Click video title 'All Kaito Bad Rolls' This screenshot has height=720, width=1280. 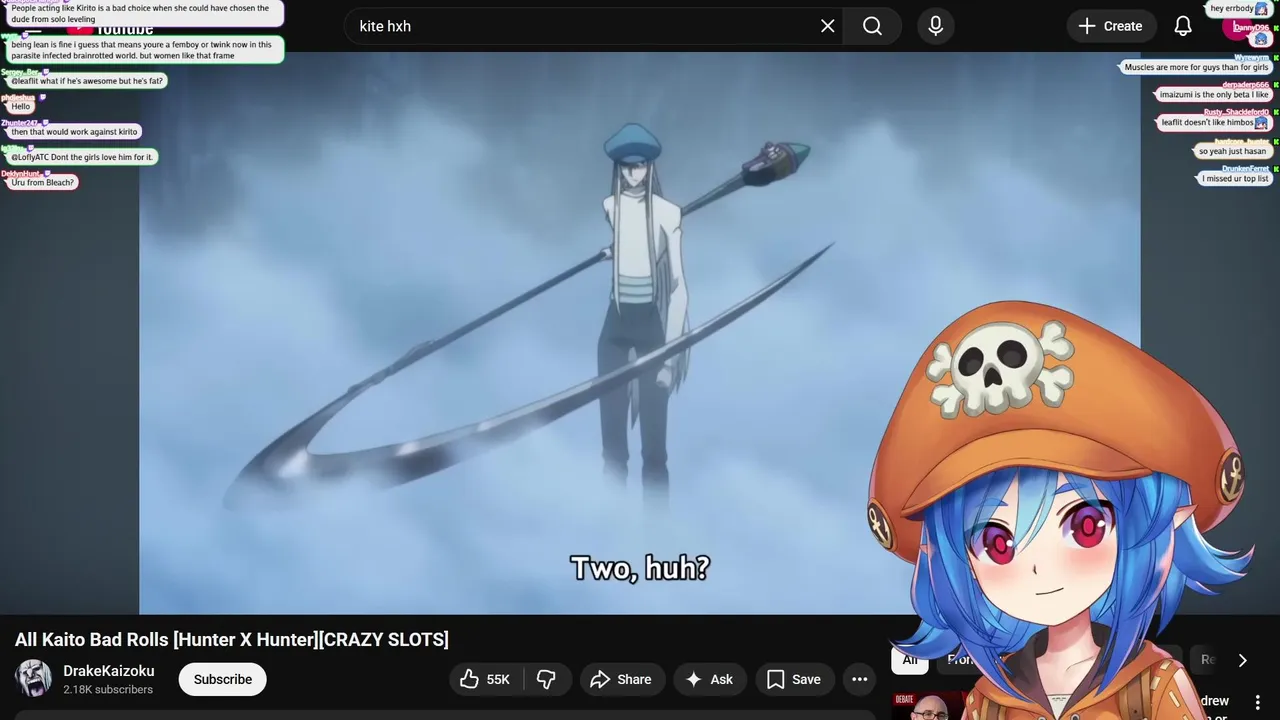[232, 639]
